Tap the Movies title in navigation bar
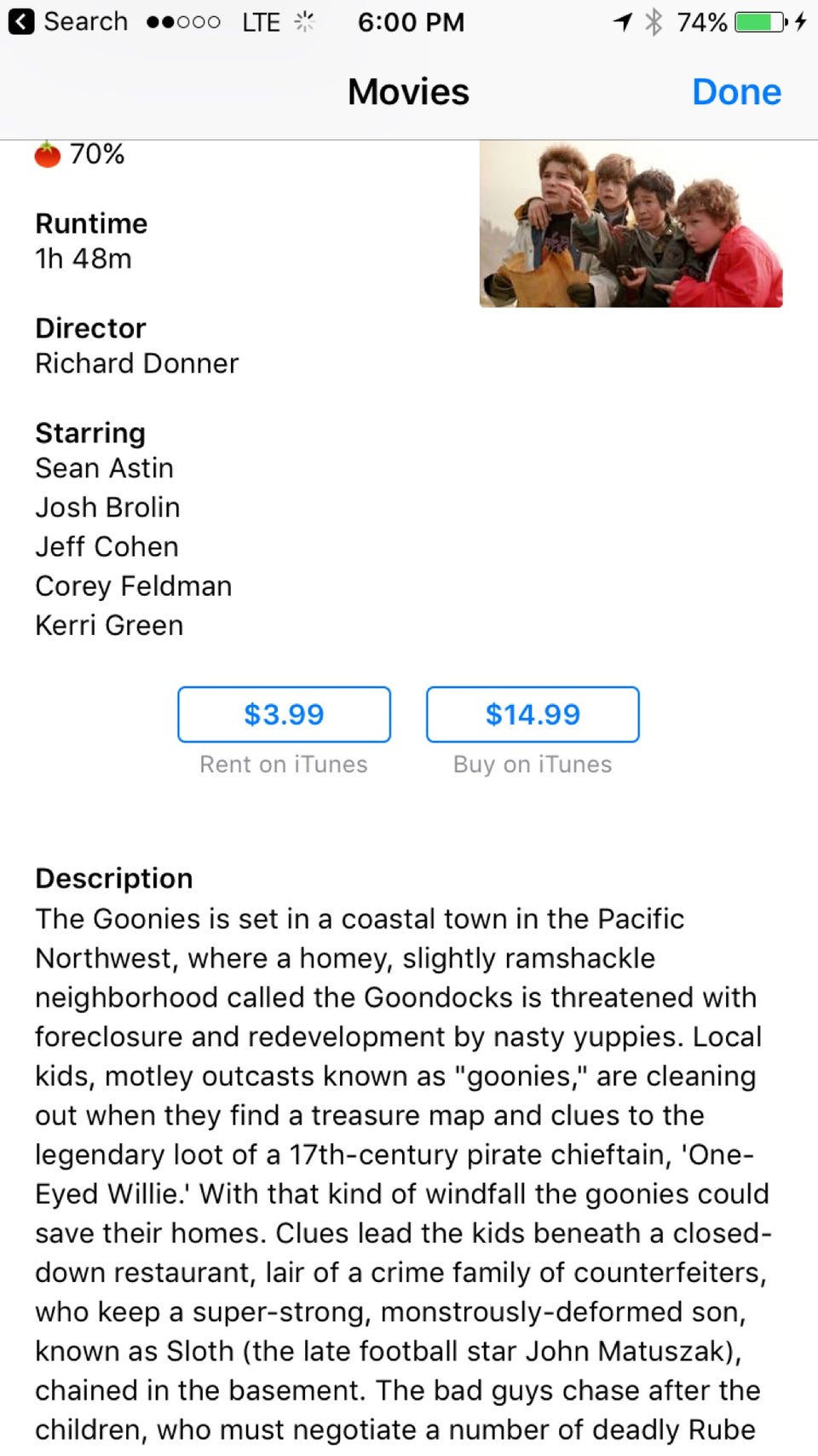This screenshot has width=818, height=1456. click(x=408, y=92)
